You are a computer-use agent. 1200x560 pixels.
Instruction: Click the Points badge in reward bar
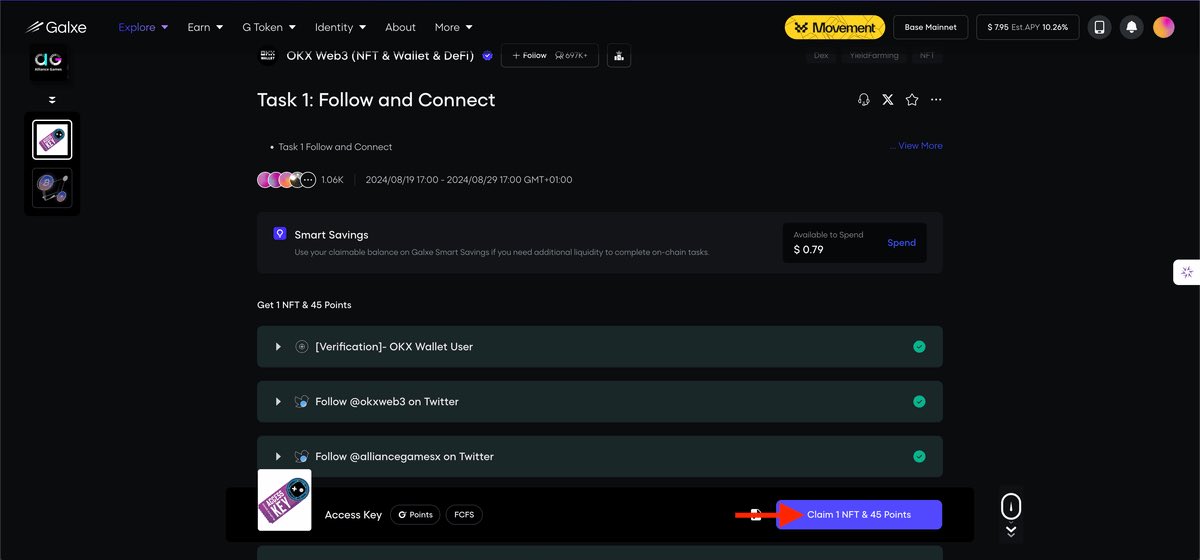click(x=415, y=515)
